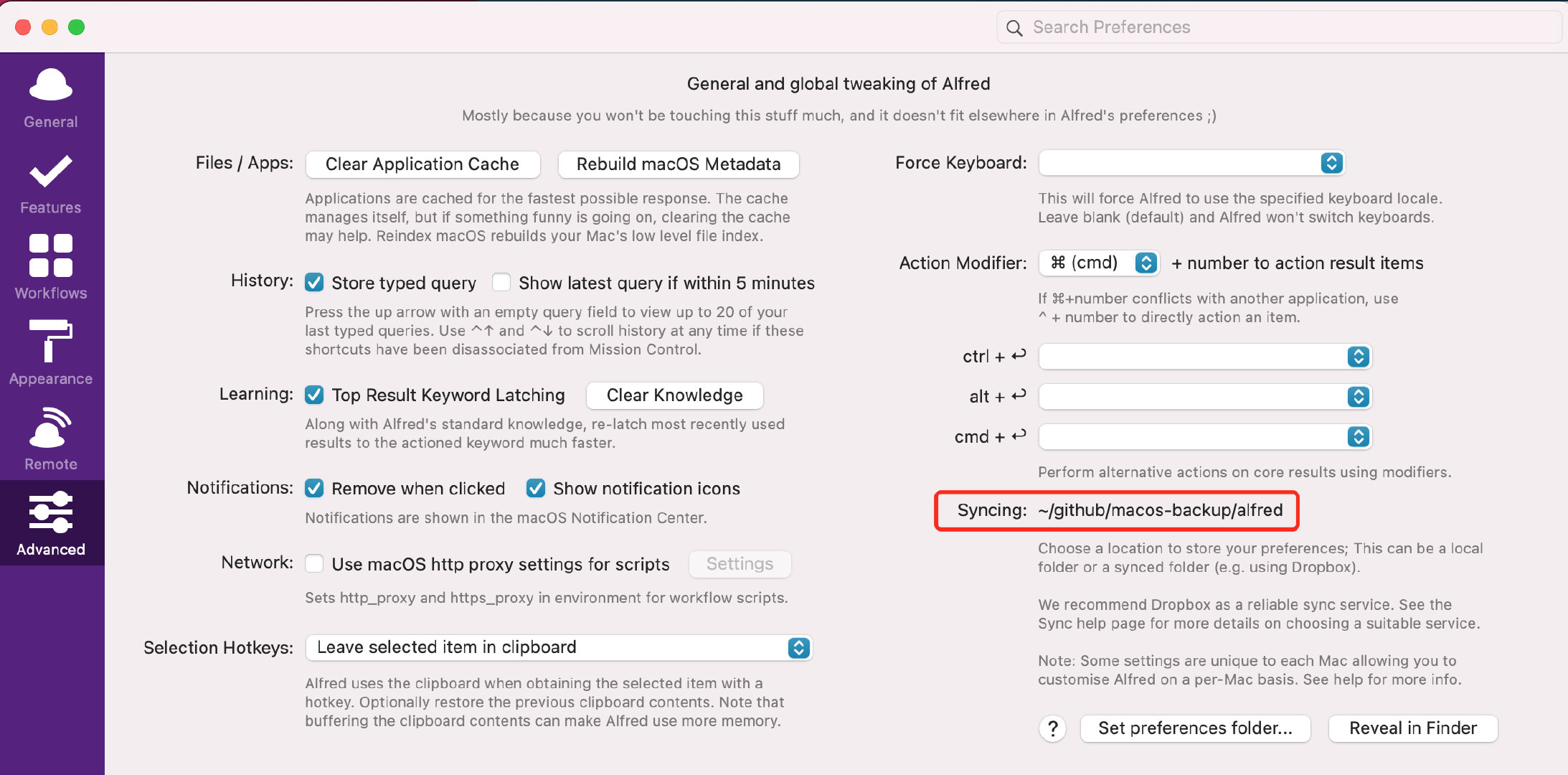The image size is (1568, 775).
Task: Click the Force Keyboard: label
Action: [961, 163]
